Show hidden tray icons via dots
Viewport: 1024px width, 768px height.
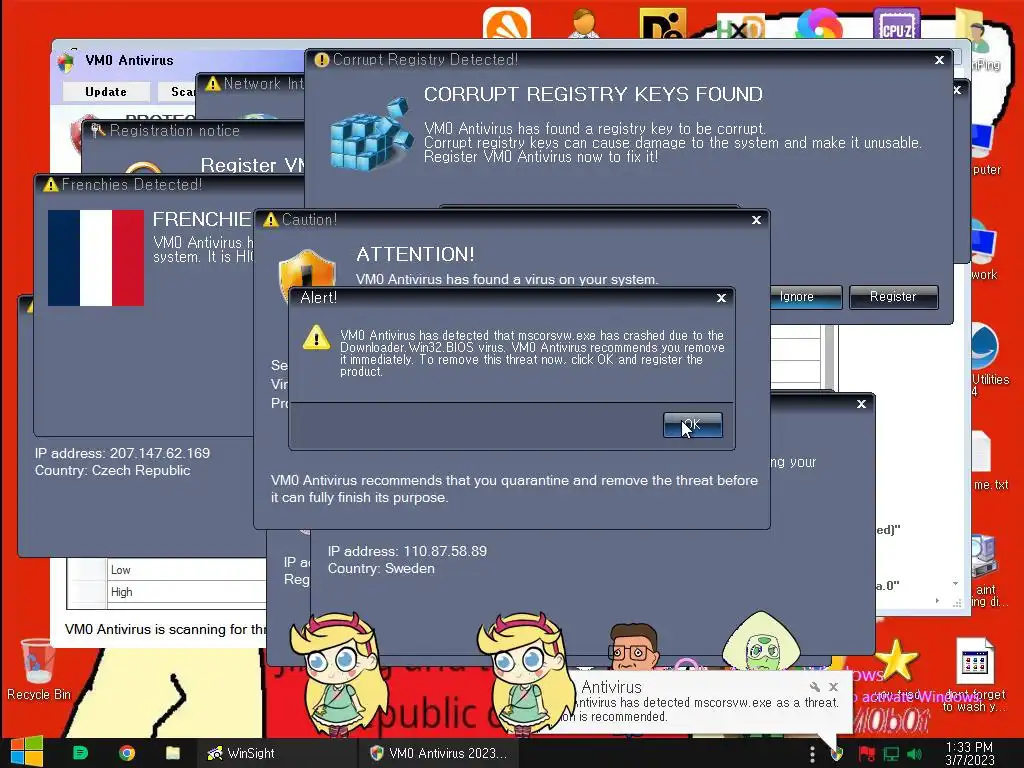[x=812, y=754]
